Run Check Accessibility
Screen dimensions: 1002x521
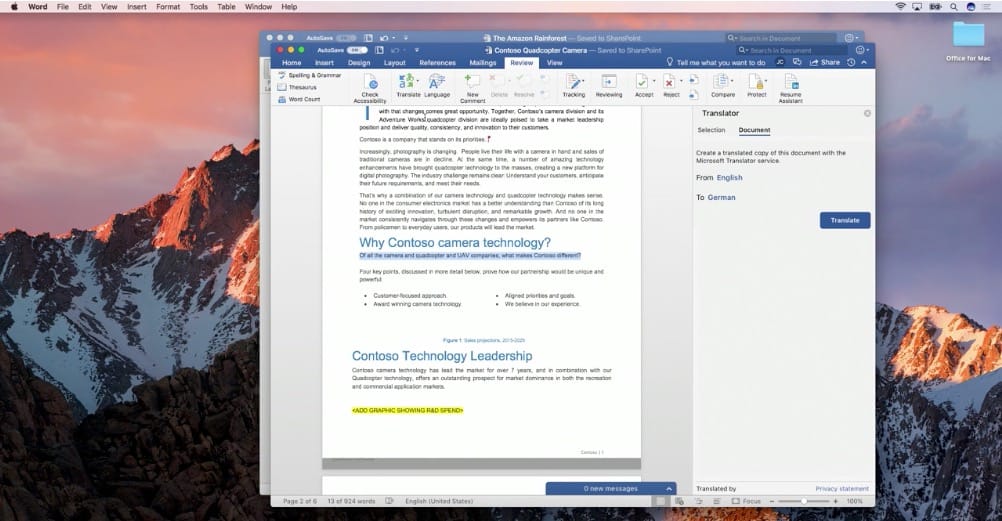tap(370, 88)
